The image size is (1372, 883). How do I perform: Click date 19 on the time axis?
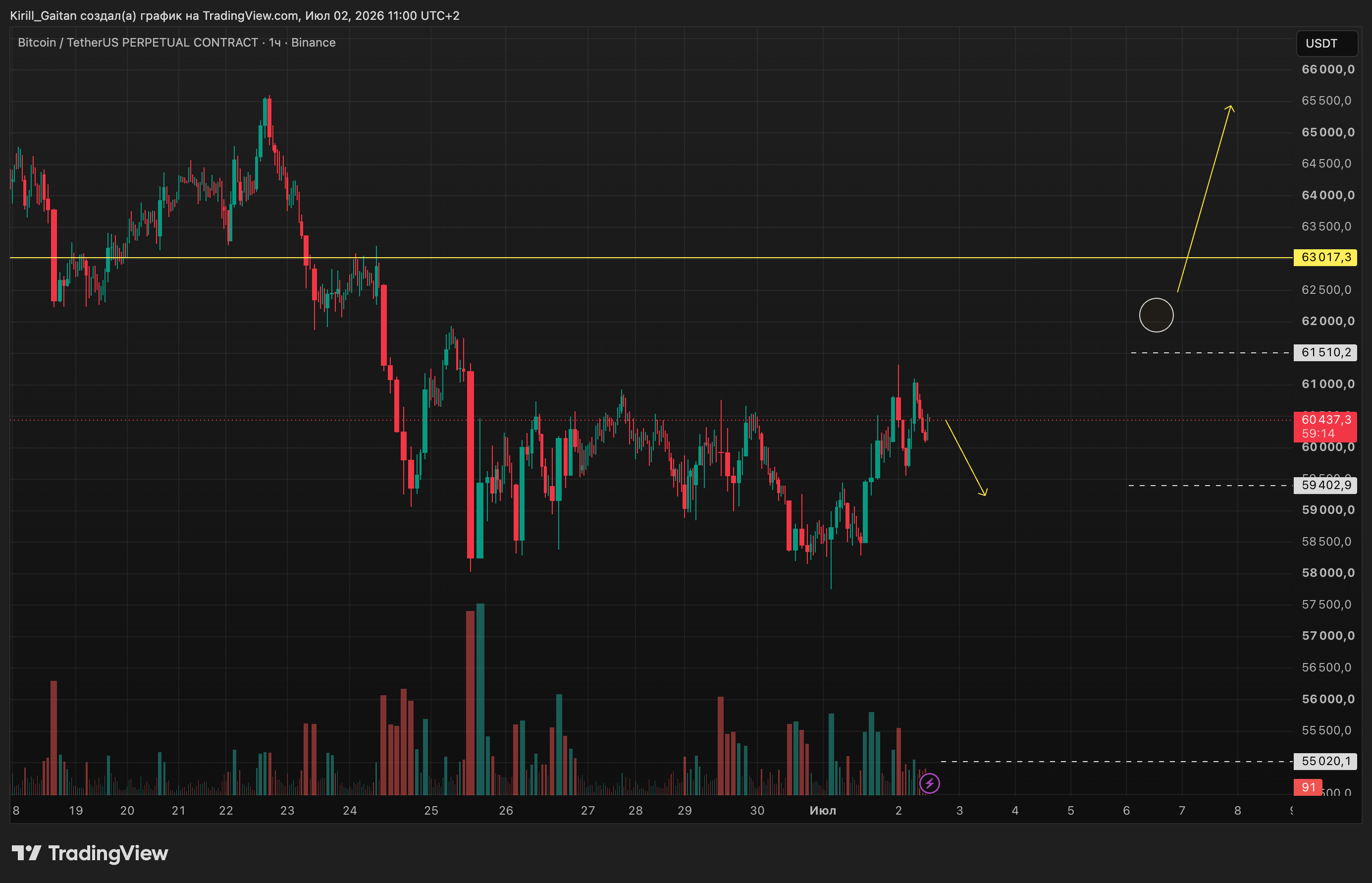(76, 811)
